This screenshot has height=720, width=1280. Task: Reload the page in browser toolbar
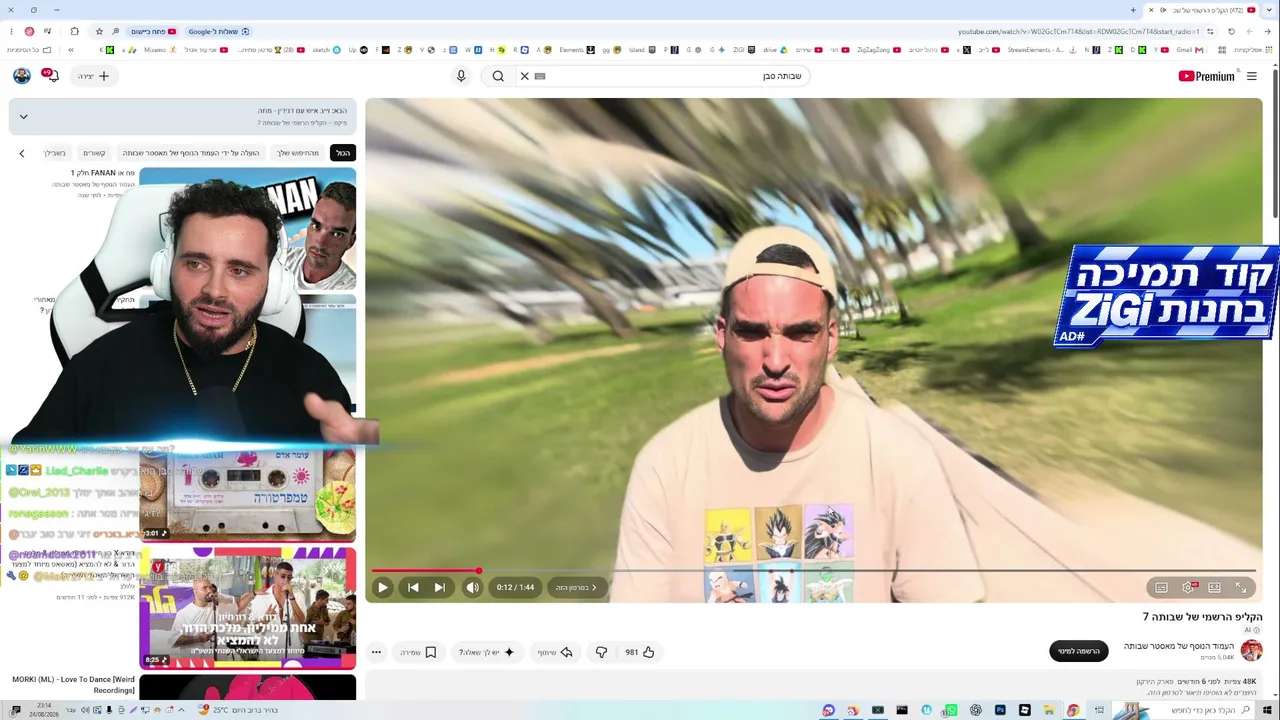coord(1231,31)
